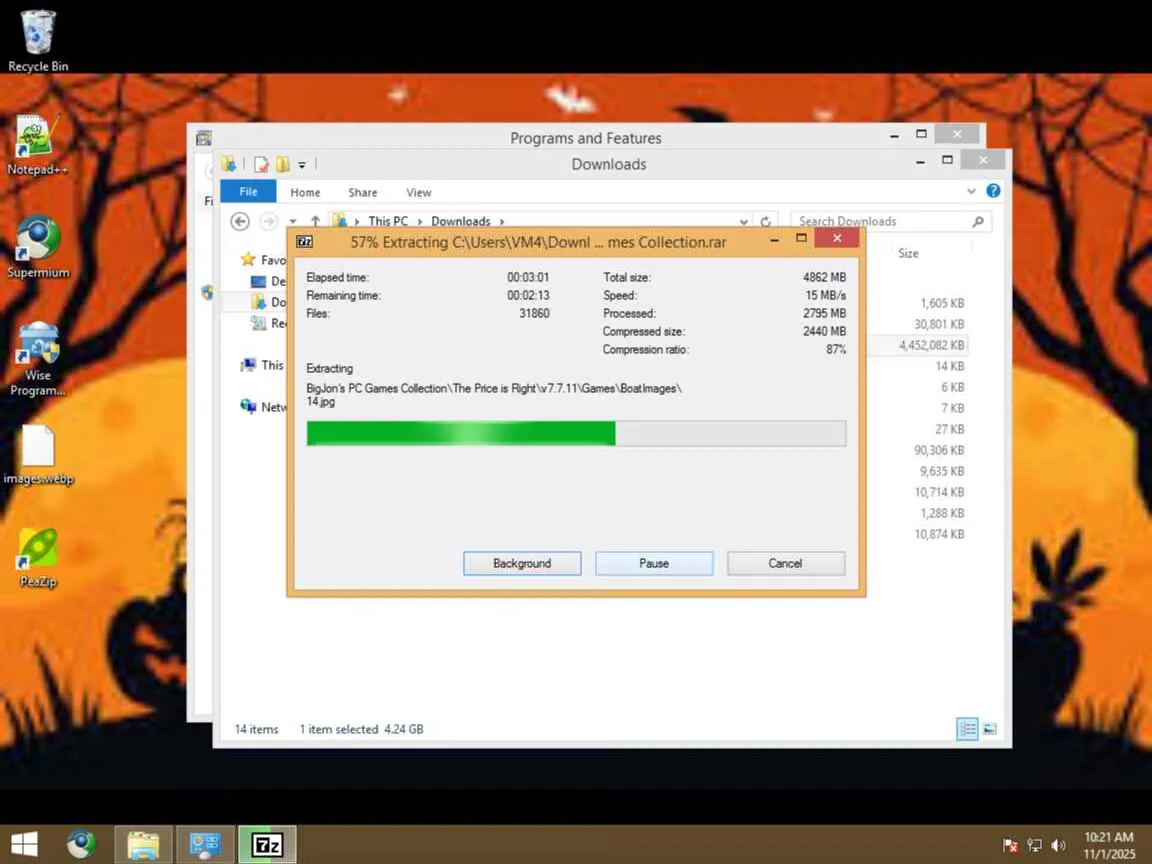Open the address bar history dropdown
Image resolution: width=1152 pixels, height=864 pixels.
pos(744,221)
